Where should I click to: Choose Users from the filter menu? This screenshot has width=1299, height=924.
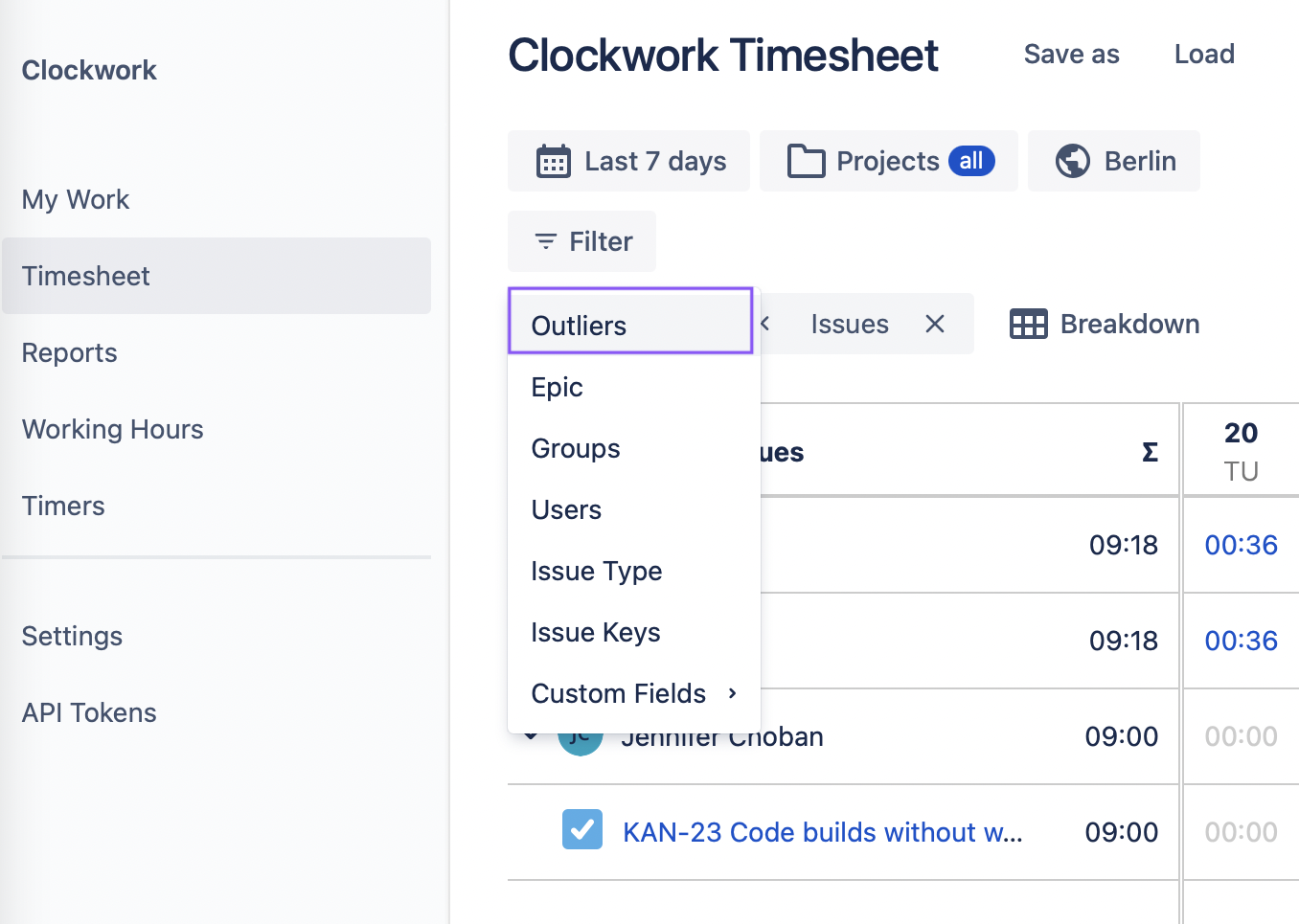pos(634,509)
